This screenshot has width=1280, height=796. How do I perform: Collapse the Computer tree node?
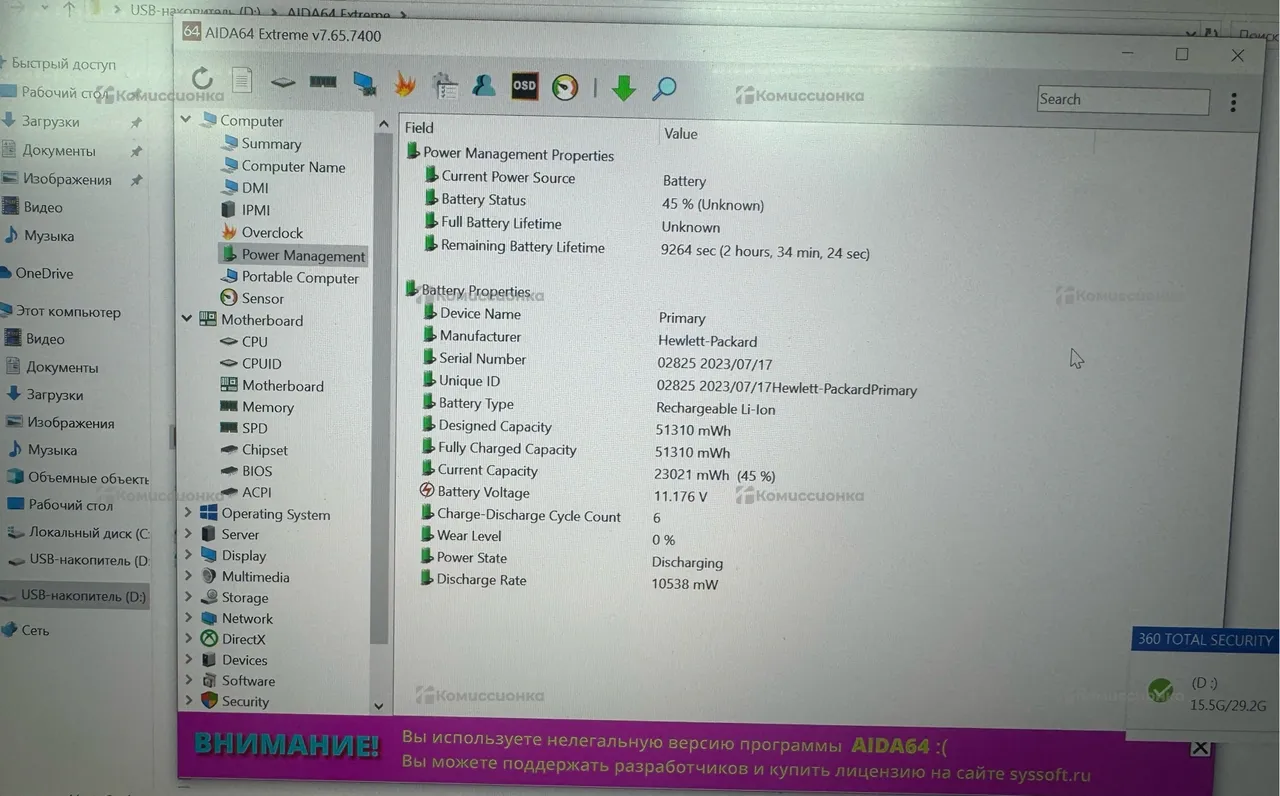(x=186, y=120)
